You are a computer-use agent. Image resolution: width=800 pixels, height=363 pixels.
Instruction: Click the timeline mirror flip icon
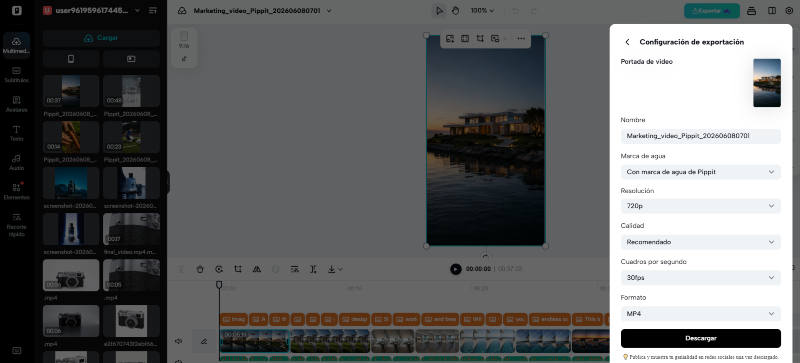pyautogui.click(x=257, y=269)
